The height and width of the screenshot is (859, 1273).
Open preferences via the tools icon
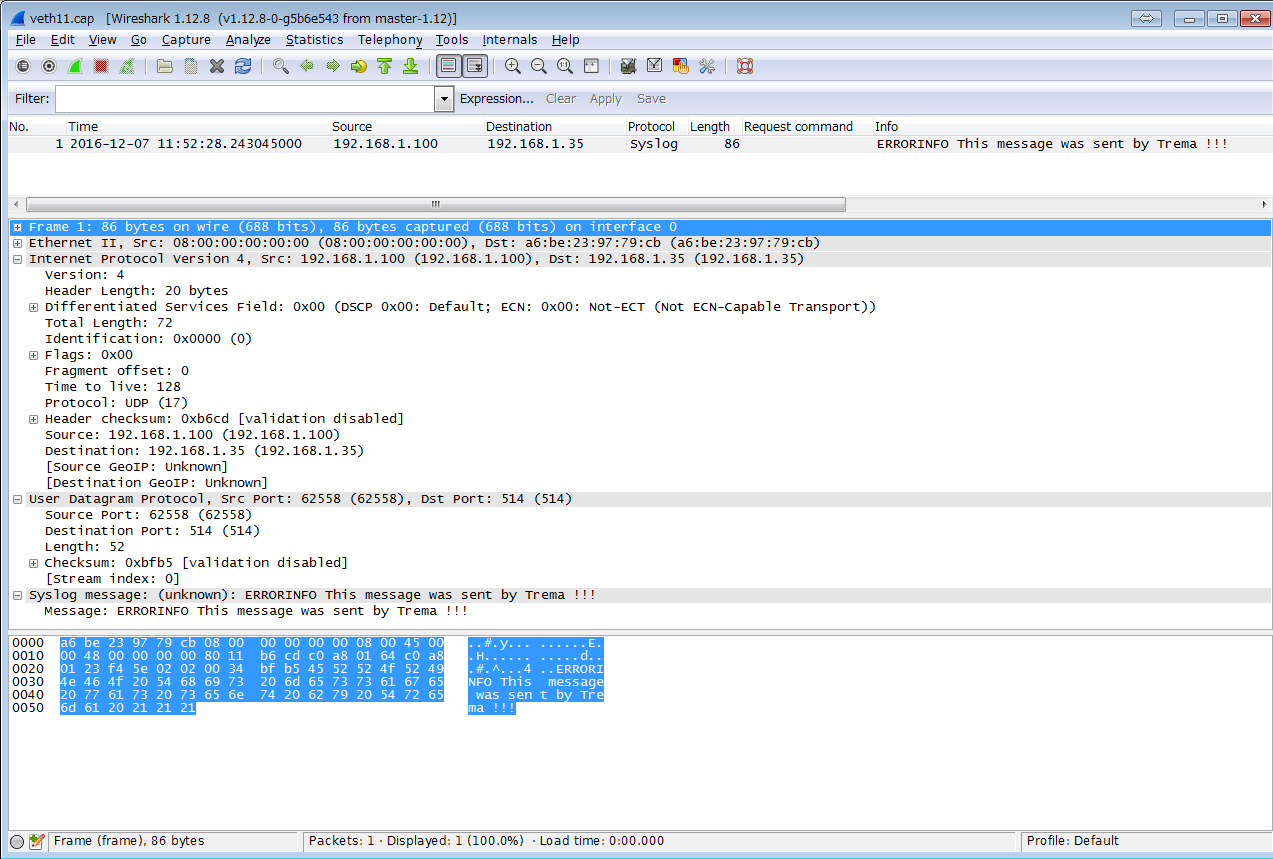point(707,67)
